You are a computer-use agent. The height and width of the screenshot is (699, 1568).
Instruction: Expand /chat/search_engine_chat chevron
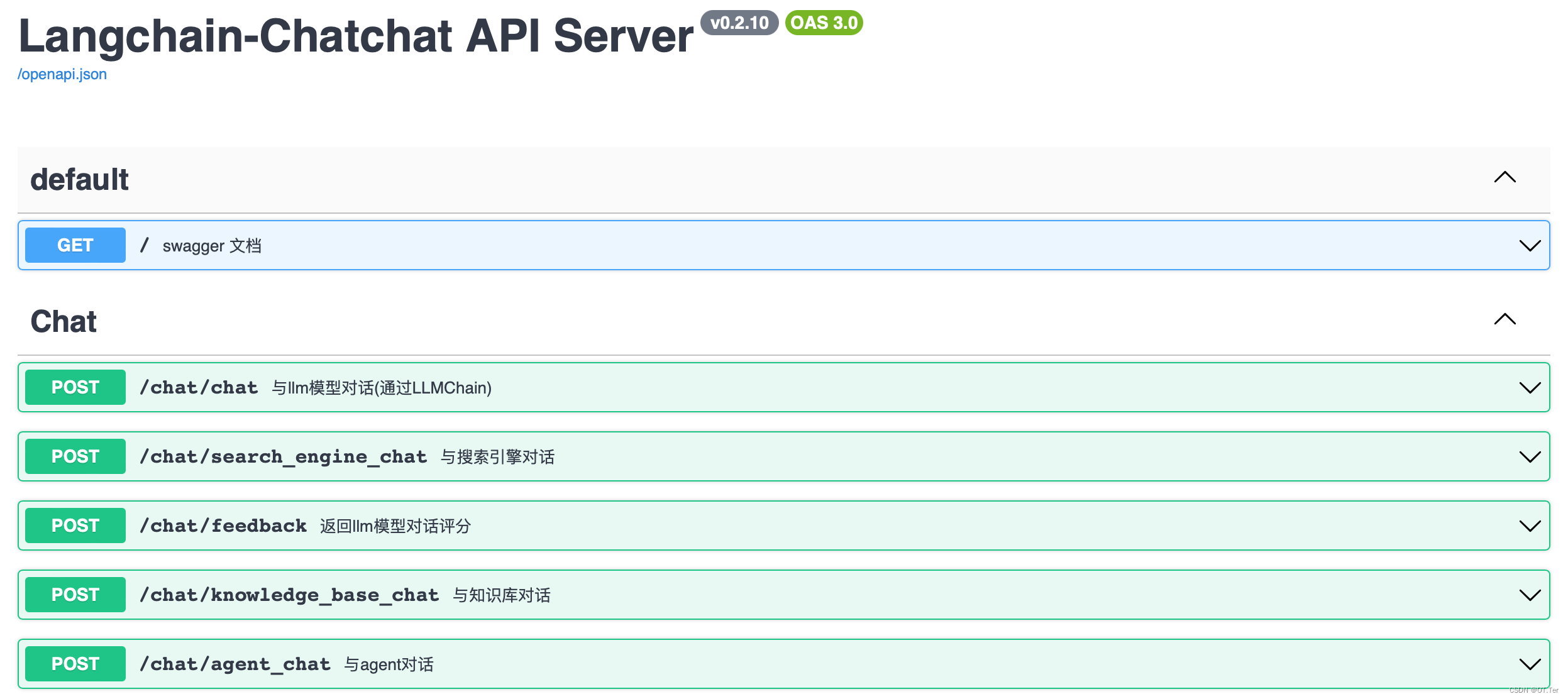coord(1529,457)
